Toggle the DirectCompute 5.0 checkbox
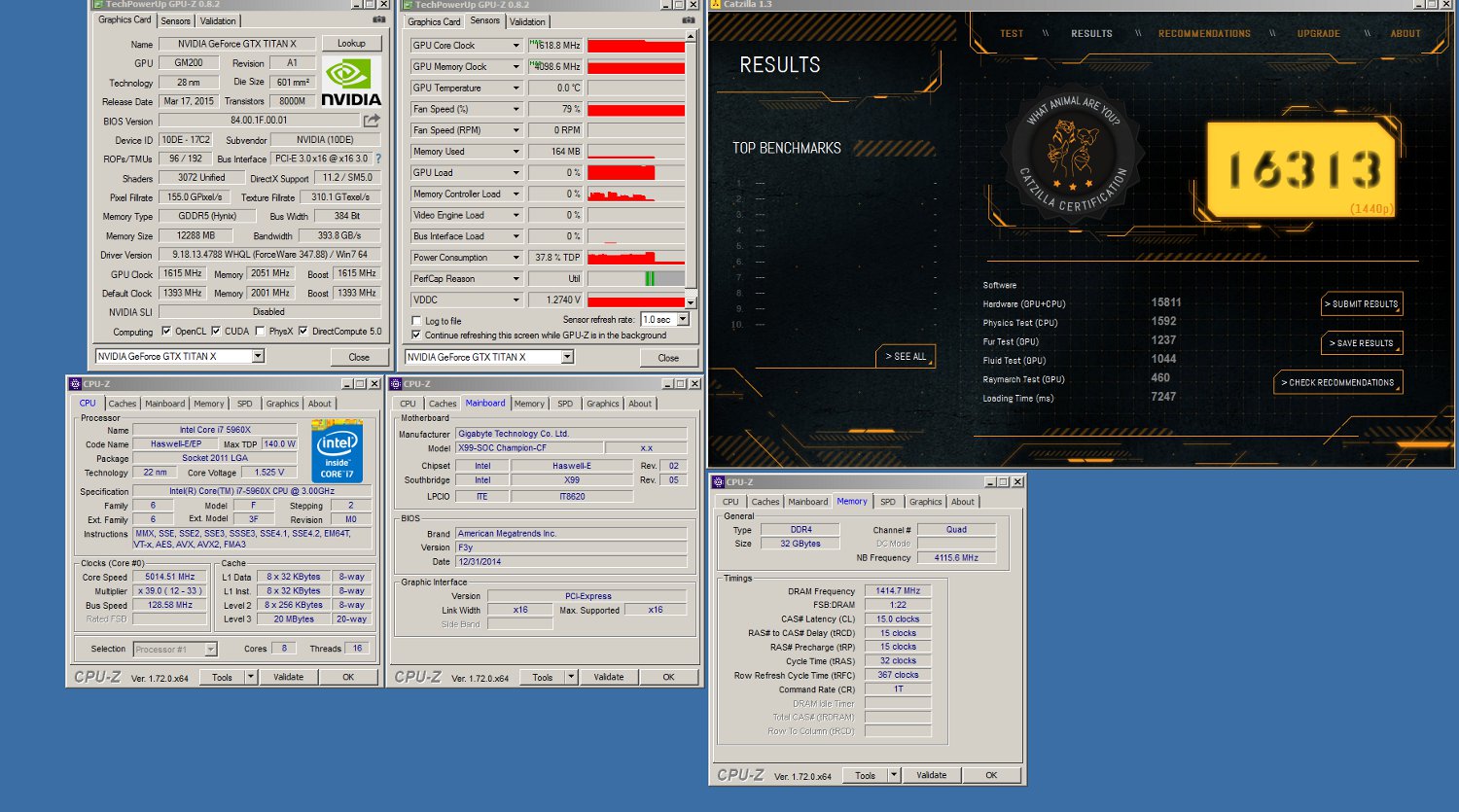 tap(303, 332)
